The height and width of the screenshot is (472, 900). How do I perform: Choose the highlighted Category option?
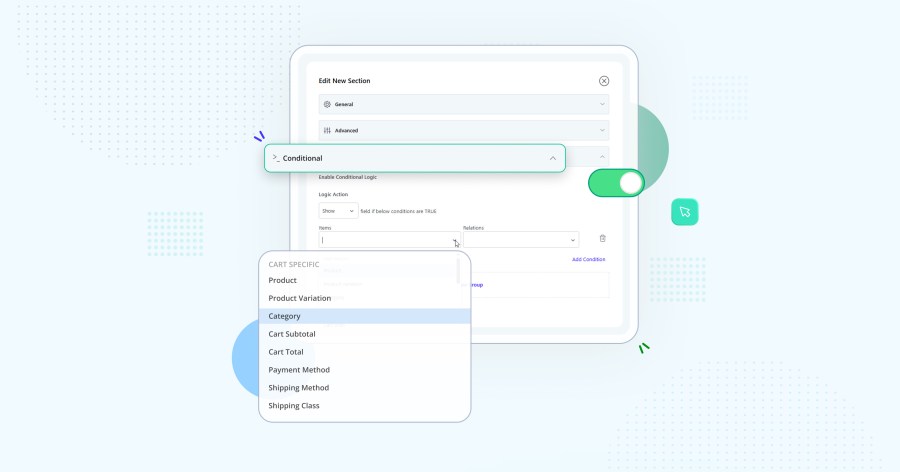(x=364, y=316)
